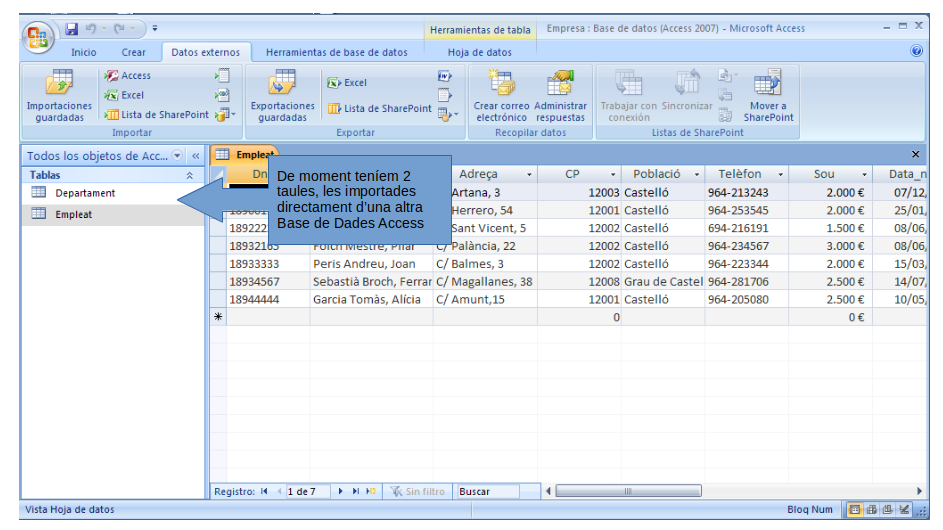Viewport: 943px width, 530px height.
Task: Close the Empleat datasheet with X
Action: pos(915,155)
